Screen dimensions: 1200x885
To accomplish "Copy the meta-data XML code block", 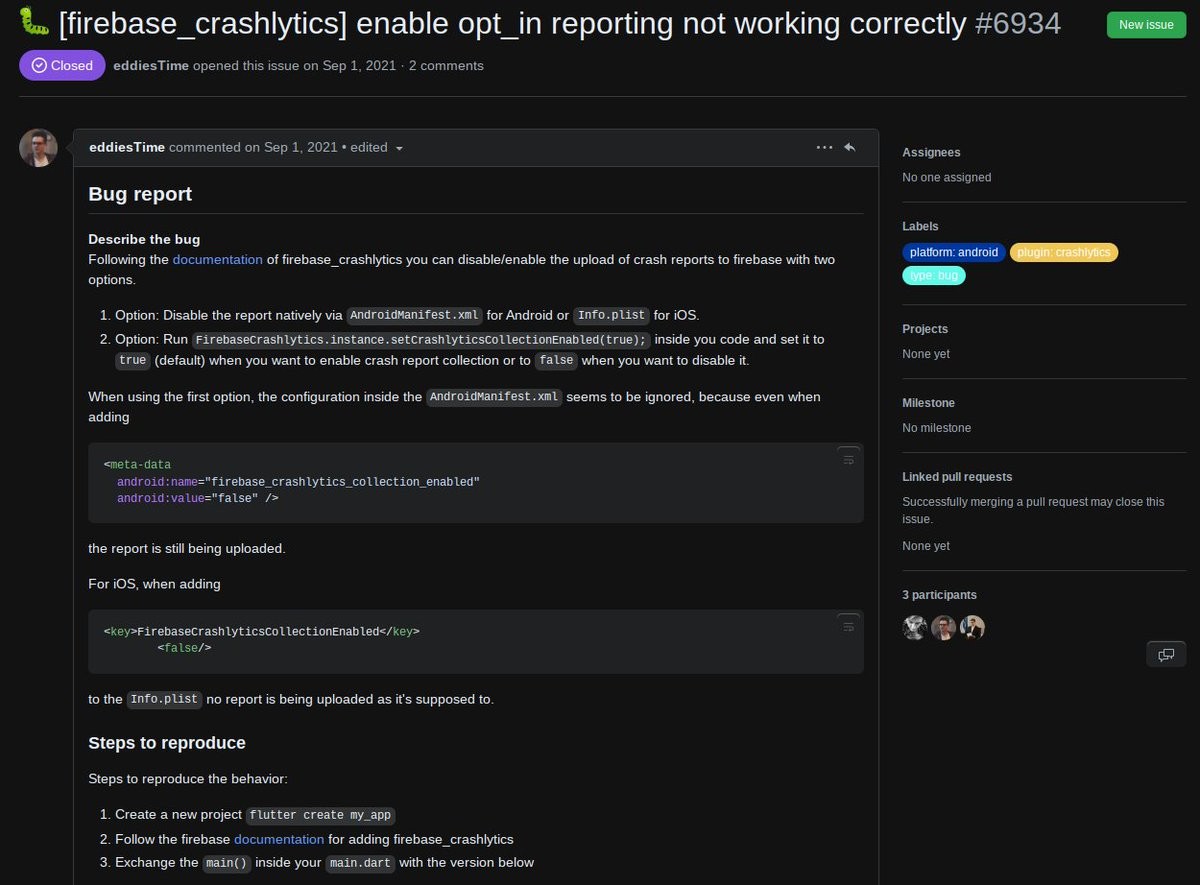I will [x=848, y=459].
